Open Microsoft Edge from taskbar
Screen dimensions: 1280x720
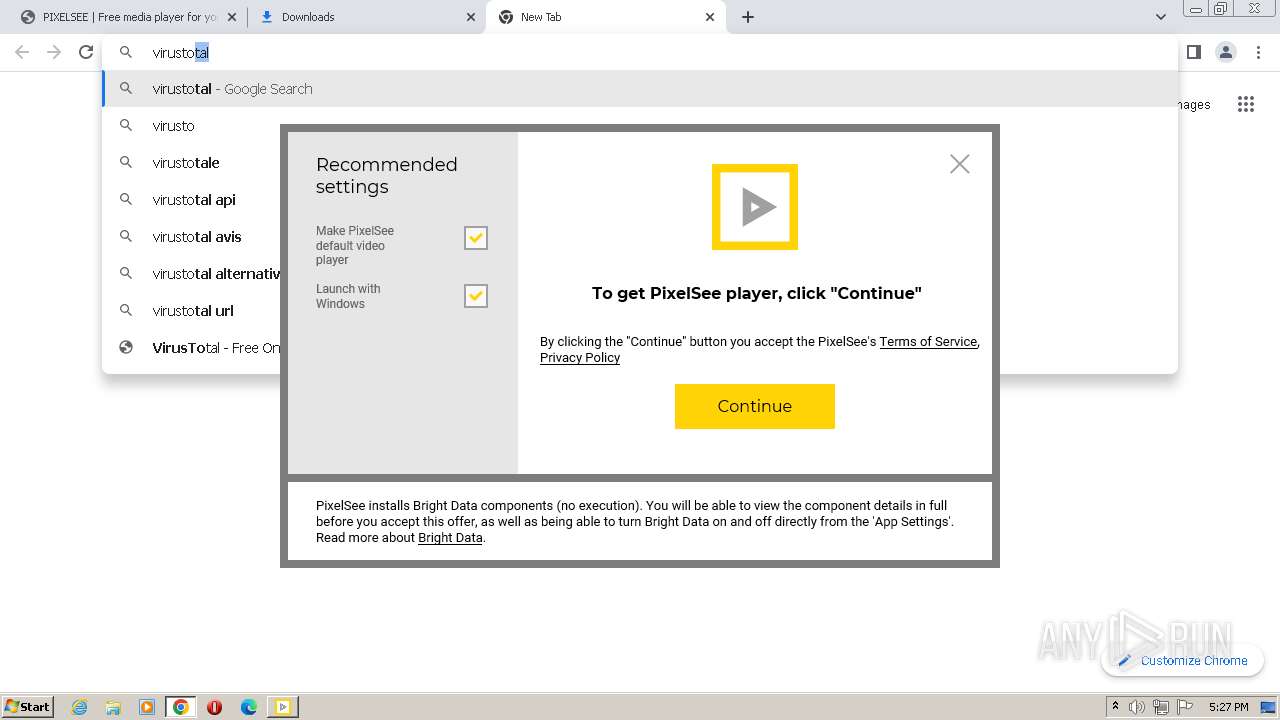tap(249, 707)
